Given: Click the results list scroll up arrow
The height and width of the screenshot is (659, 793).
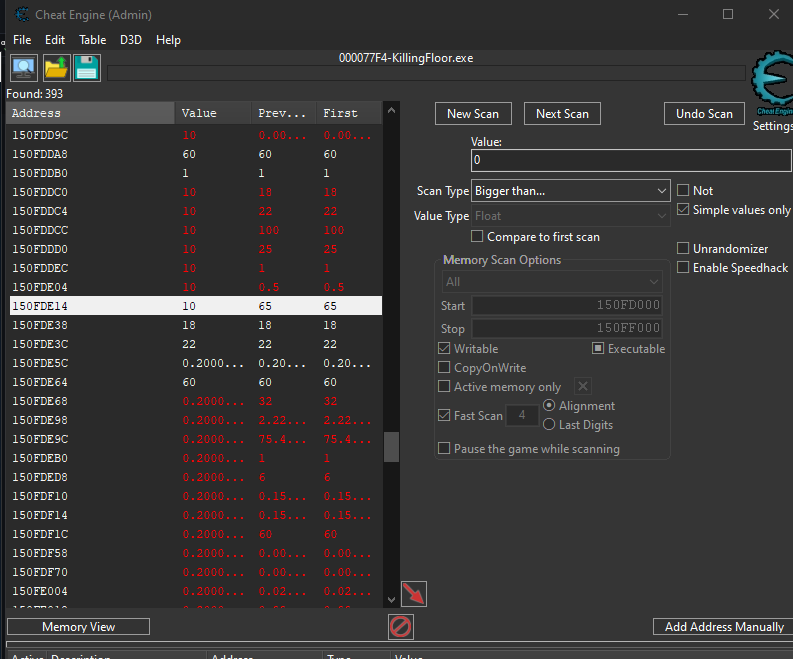Looking at the screenshot, I should [x=391, y=110].
